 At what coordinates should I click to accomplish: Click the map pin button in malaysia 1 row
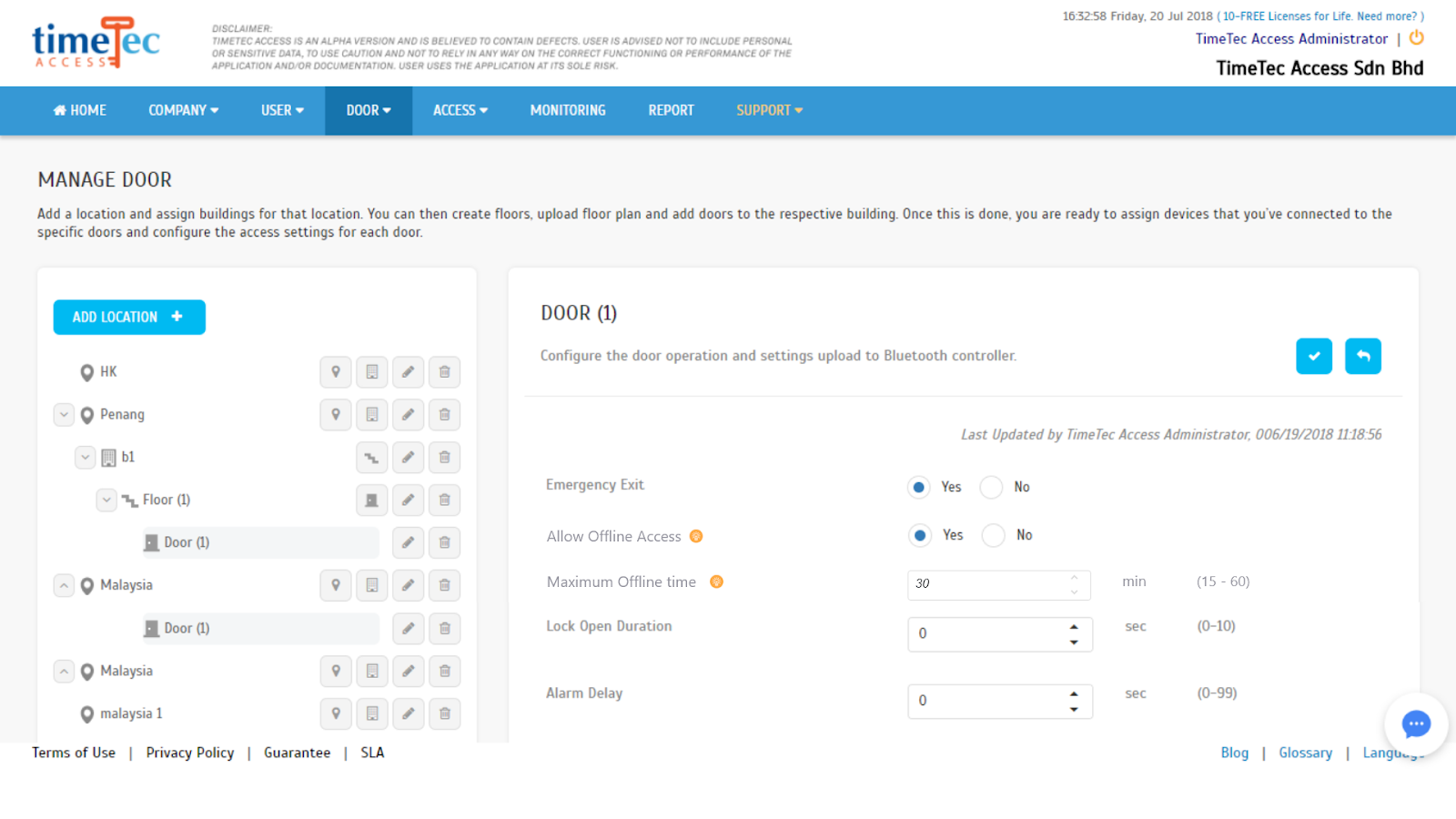point(336,713)
